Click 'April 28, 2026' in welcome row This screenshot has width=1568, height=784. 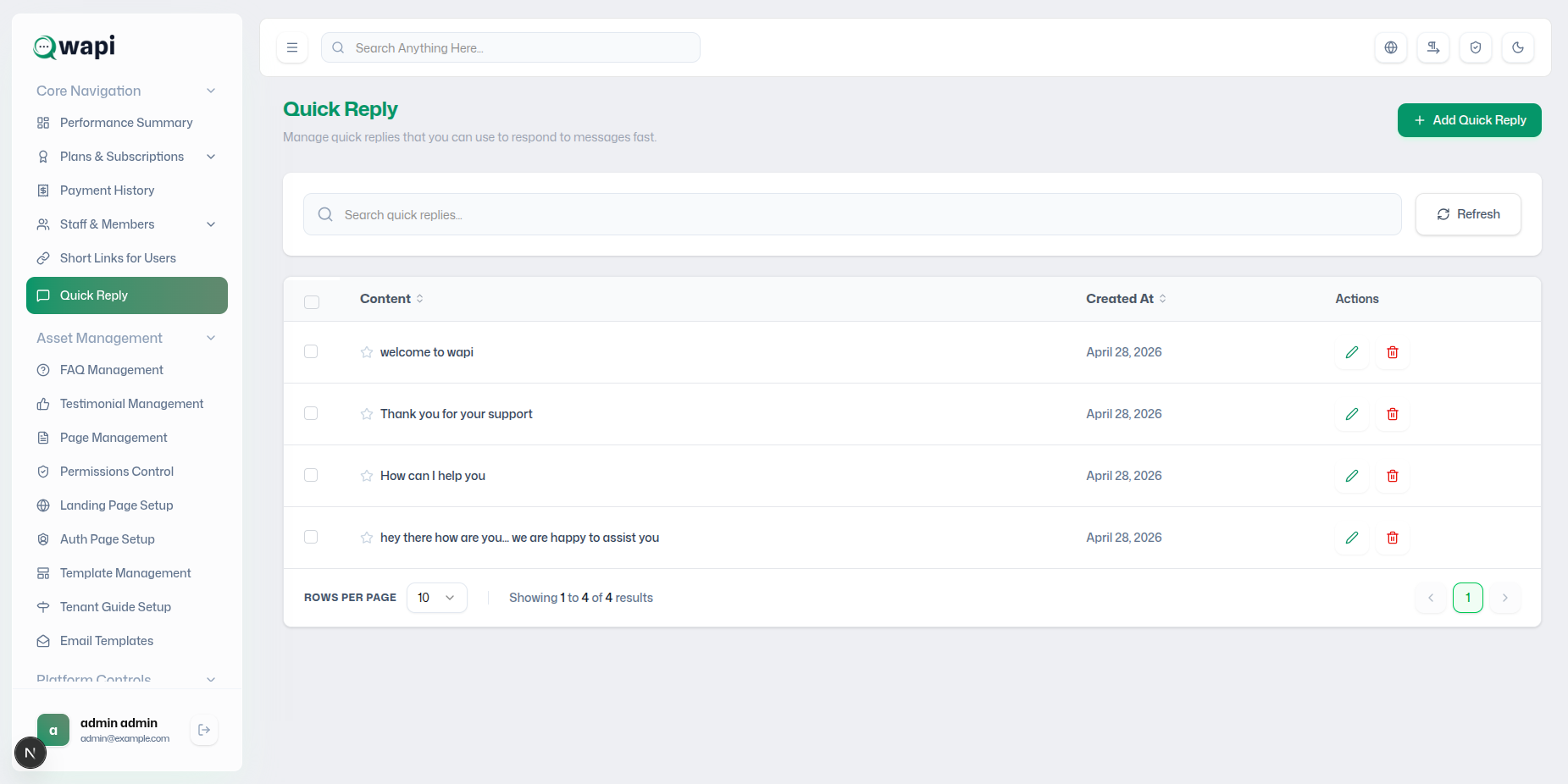[1123, 352]
